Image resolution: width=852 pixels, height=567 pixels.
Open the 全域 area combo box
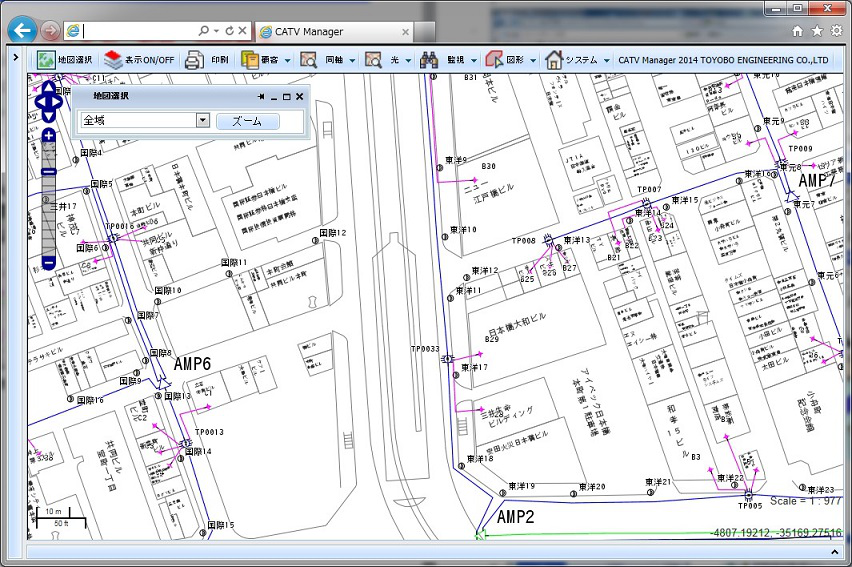145,120
